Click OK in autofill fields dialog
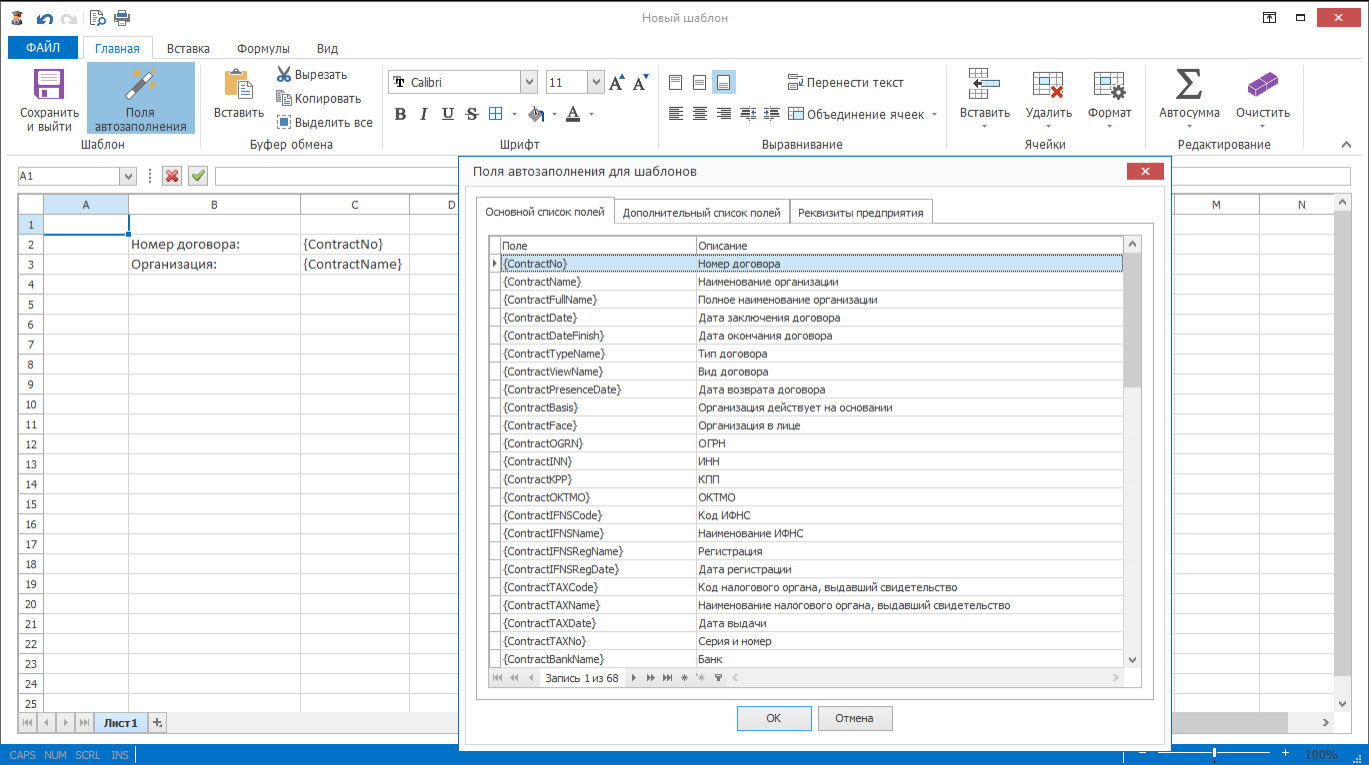 774,718
